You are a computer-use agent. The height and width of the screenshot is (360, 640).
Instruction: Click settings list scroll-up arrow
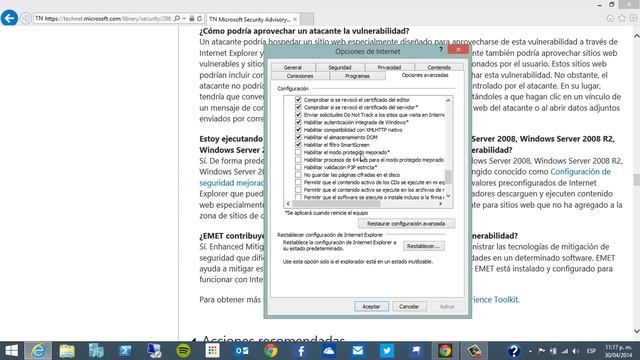click(448, 100)
